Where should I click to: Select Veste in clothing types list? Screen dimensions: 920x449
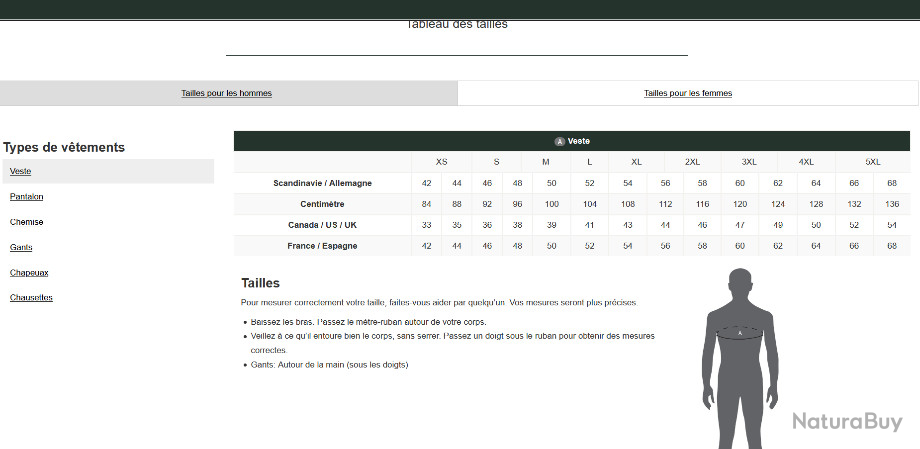[x=21, y=171]
